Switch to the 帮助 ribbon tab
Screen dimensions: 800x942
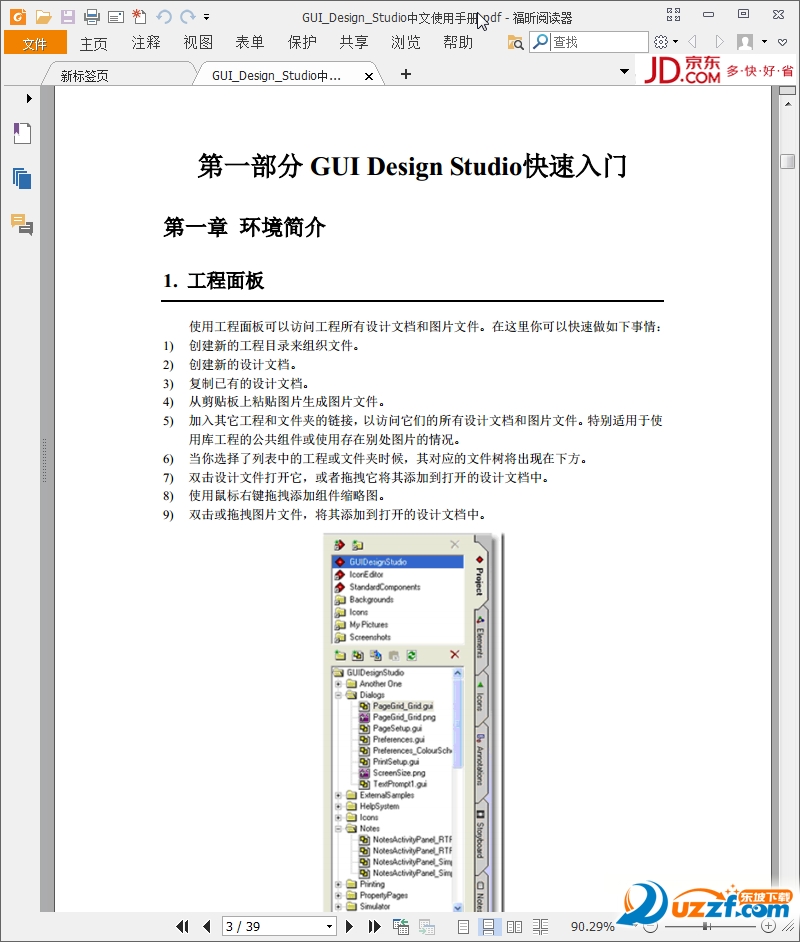tap(458, 43)
